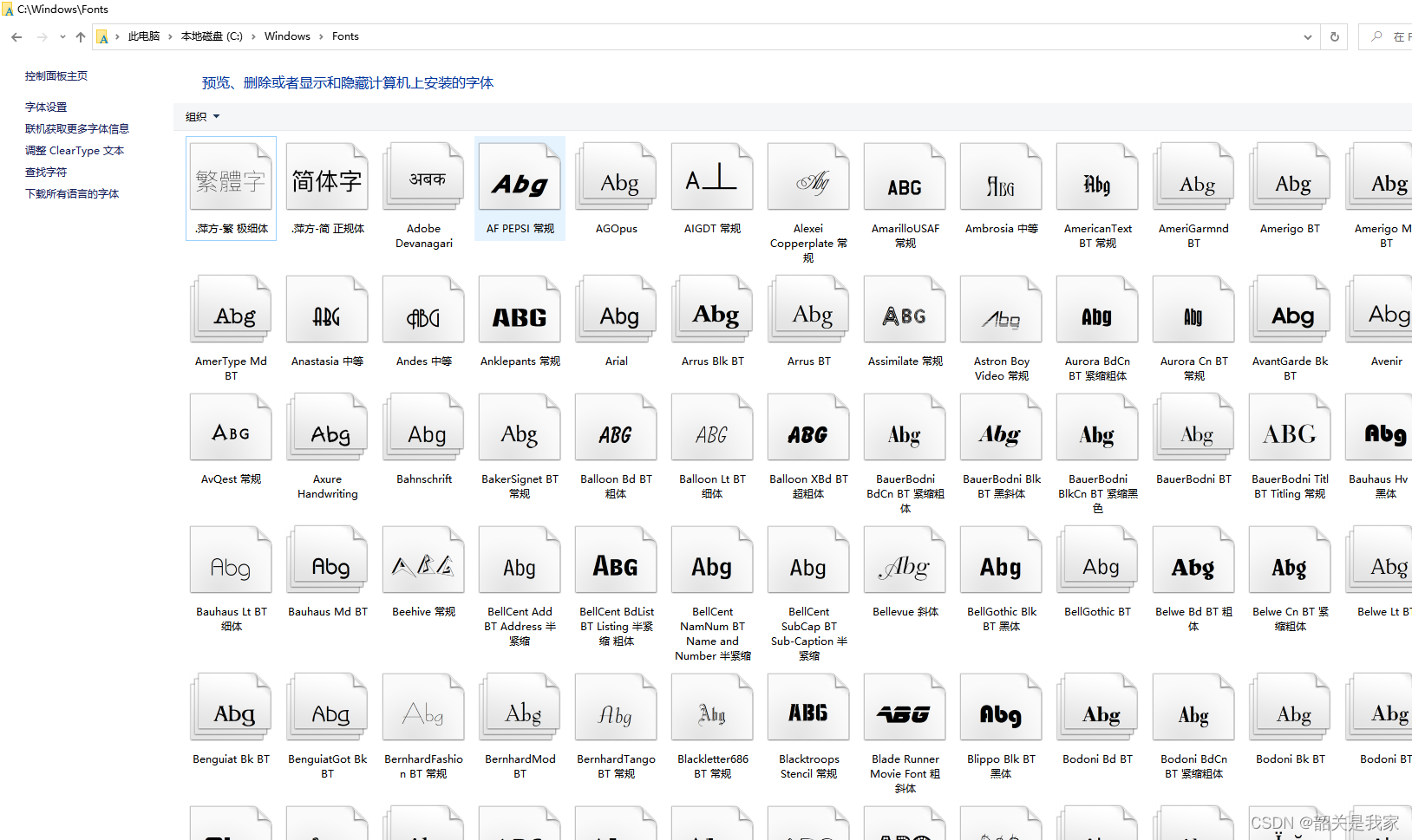Select the Beehive 常规 font icon
This screenshot has width=1412, height=840.
click(423, 560)
